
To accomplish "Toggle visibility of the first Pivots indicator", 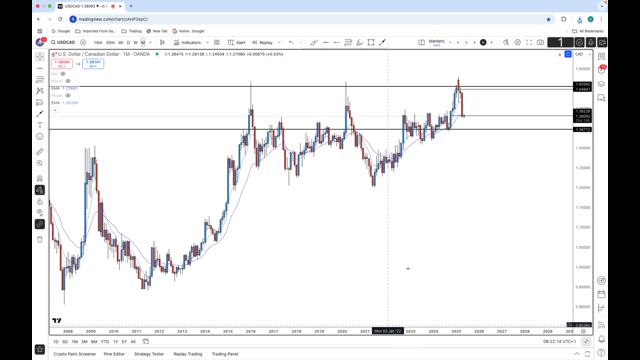I will pos(68,81).
